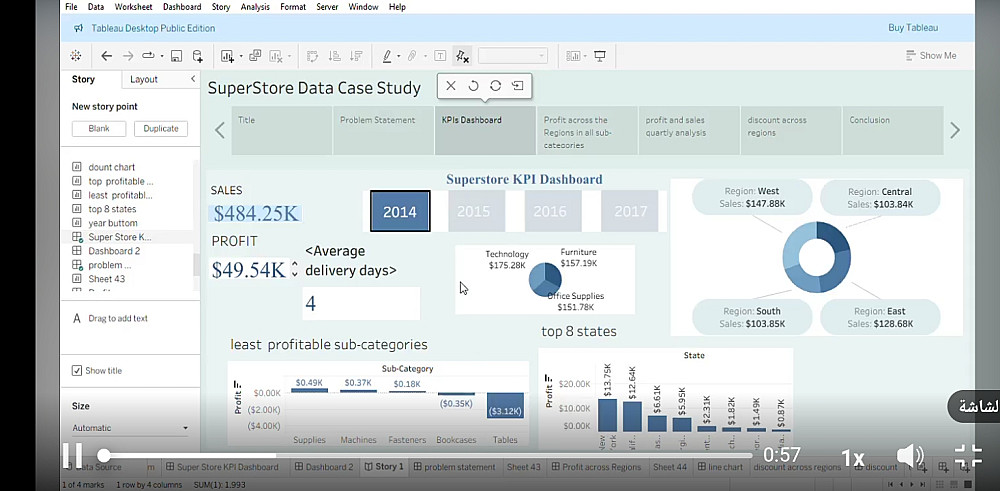Open the Sheet 43 bottom tab
1000x491 pixels.
click(524, 467)
